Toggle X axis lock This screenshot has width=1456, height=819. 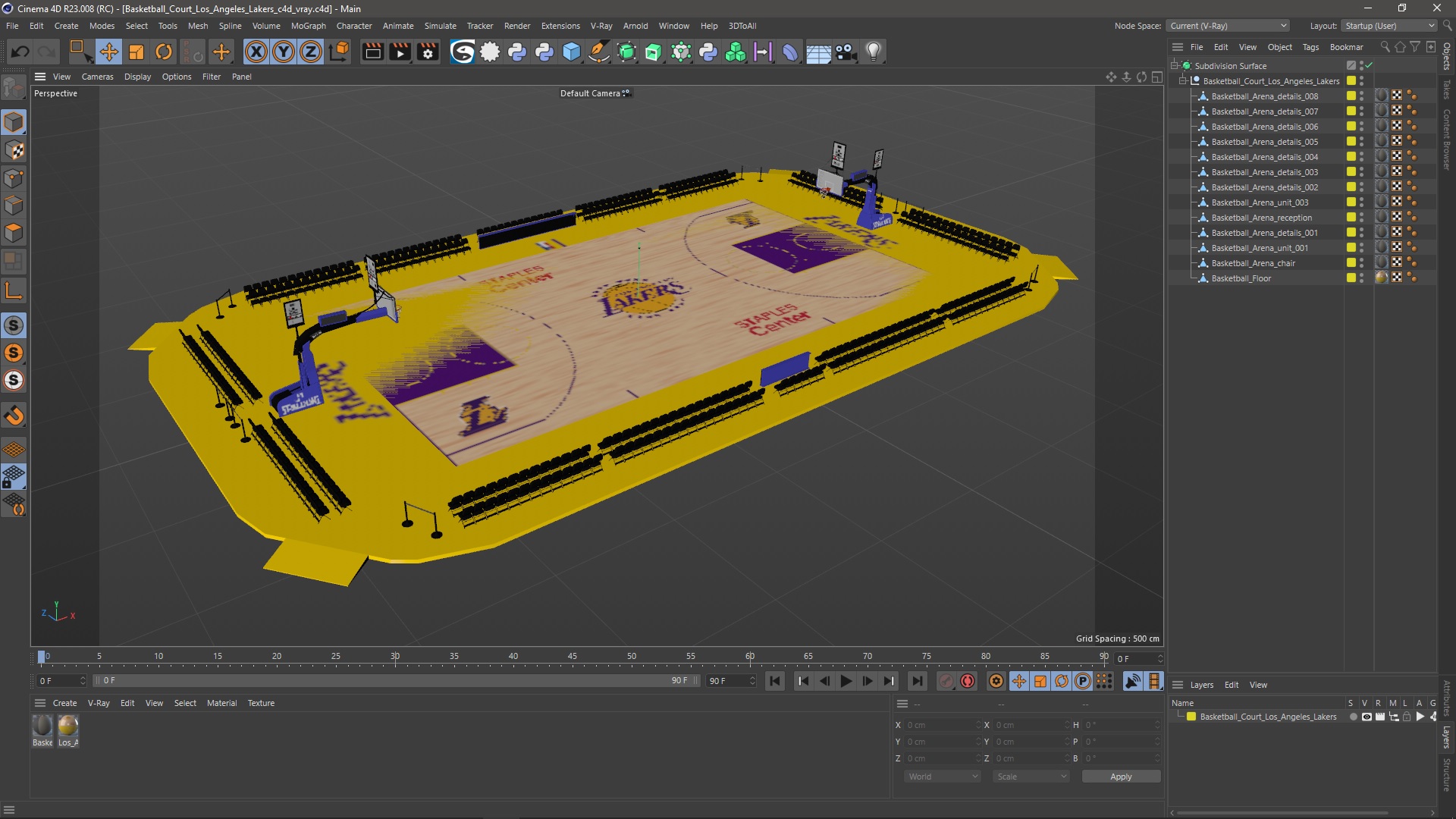point(256,52)
